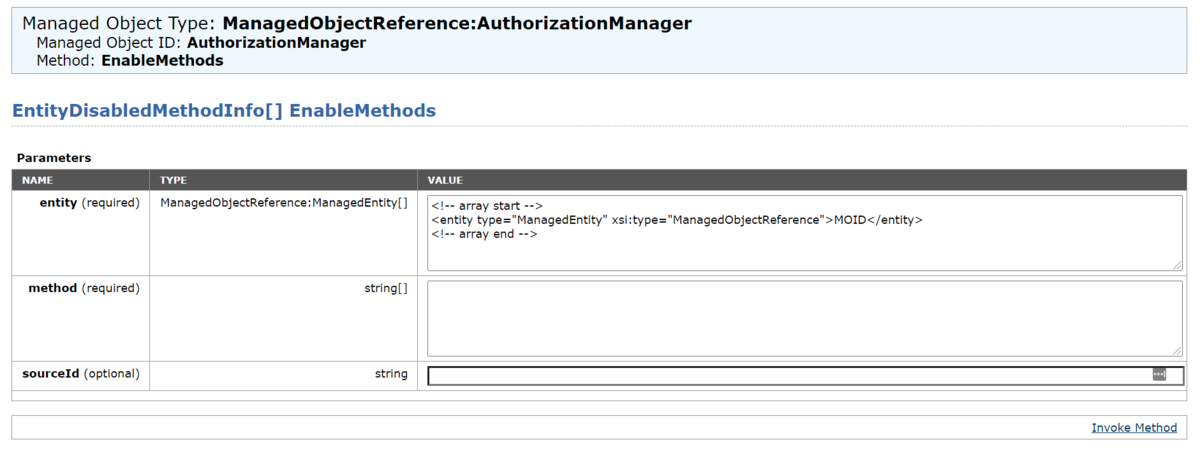The image size is (1200, 456).
Task: Grab the method textarea resize handle
Action: 1178,351
